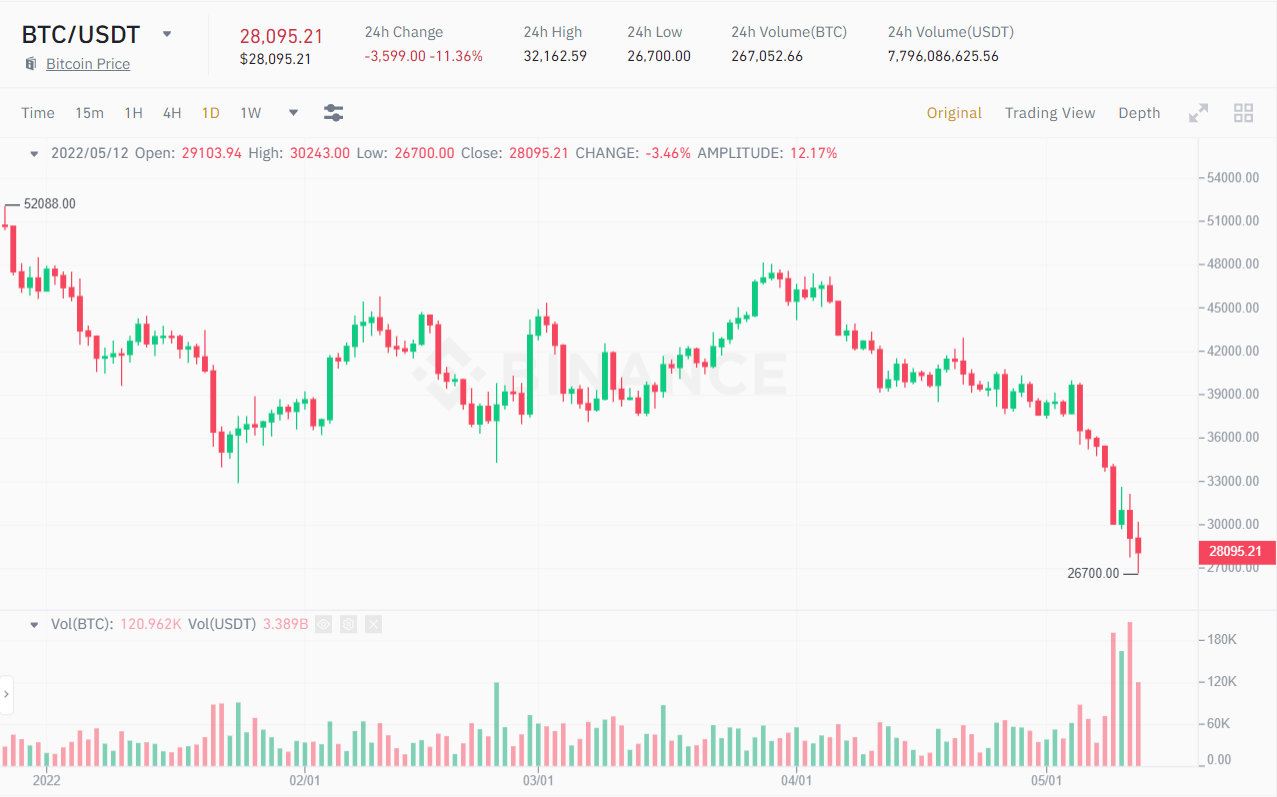Screen dimensions: 1277x797
Task: Open volume indicator settings gear icon
Action: coord(348,624)
